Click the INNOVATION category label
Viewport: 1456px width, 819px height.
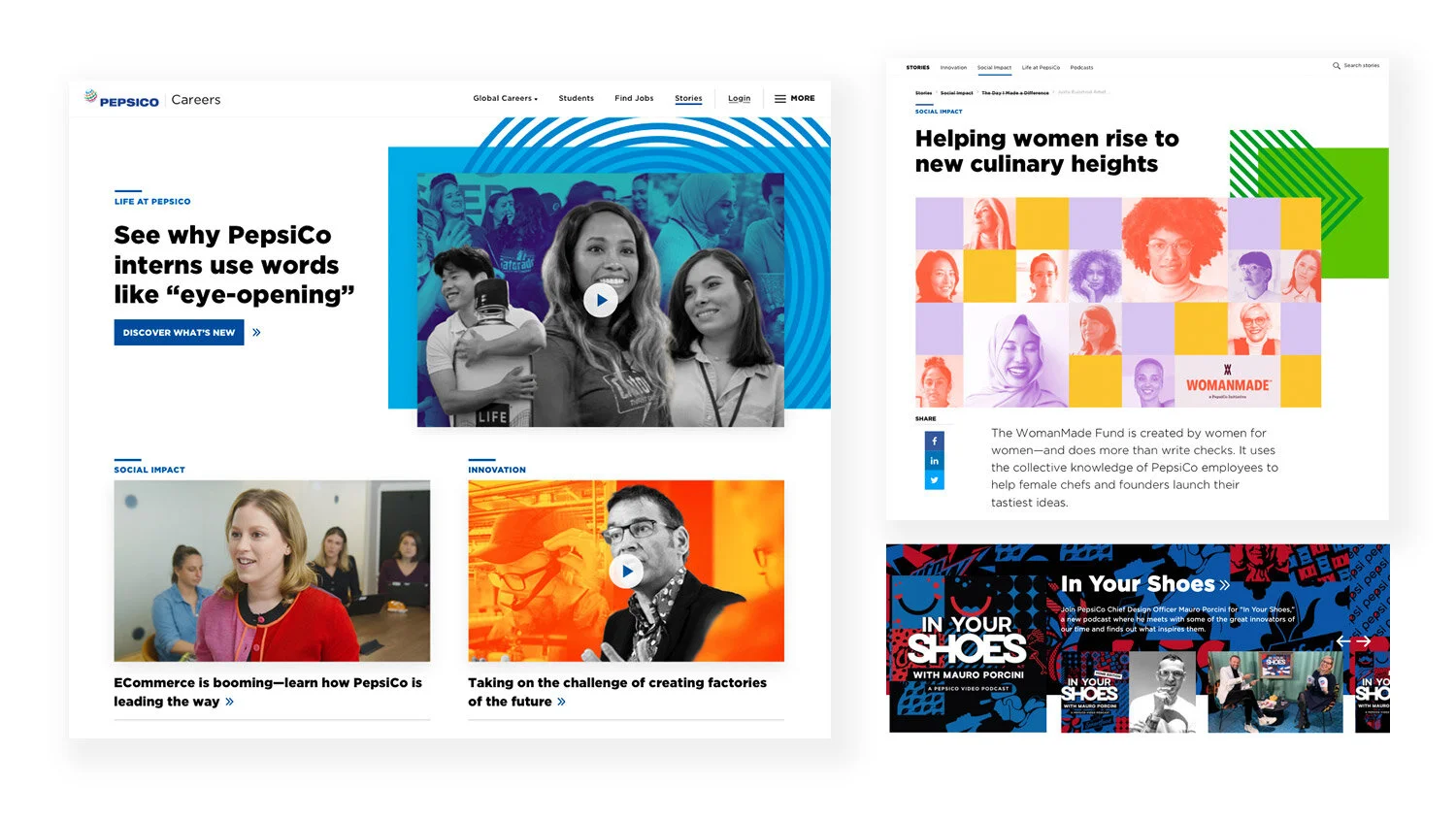point(497,470)
